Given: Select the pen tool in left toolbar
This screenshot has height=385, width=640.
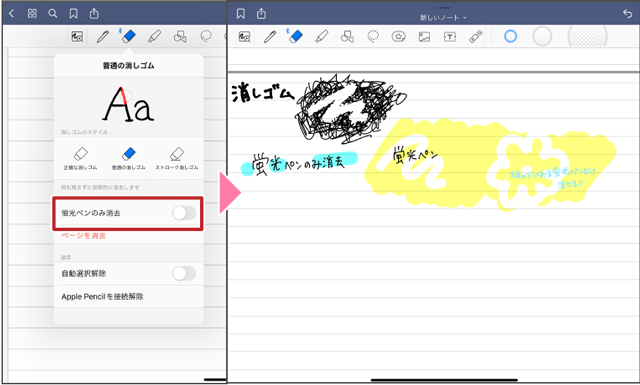Looking at the screenshot, I should point(102,37).
